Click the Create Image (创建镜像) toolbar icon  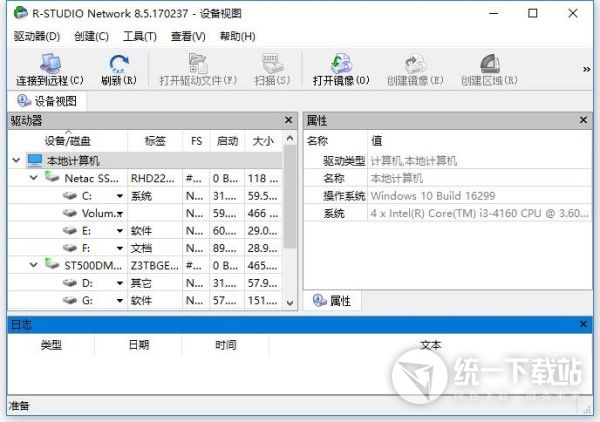[415, 63]
